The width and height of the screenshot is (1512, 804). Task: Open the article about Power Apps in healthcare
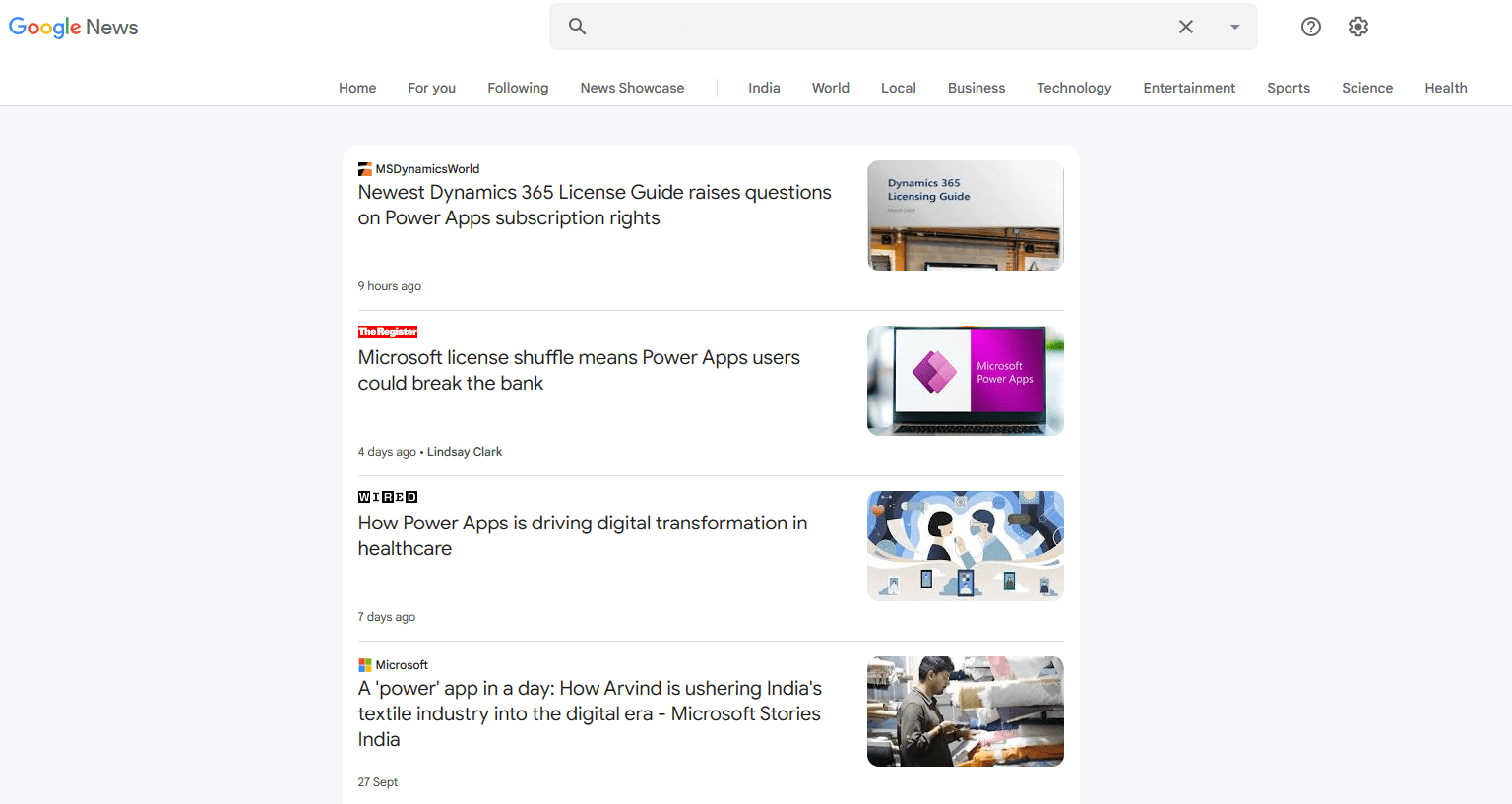click(x=582, y=535)
